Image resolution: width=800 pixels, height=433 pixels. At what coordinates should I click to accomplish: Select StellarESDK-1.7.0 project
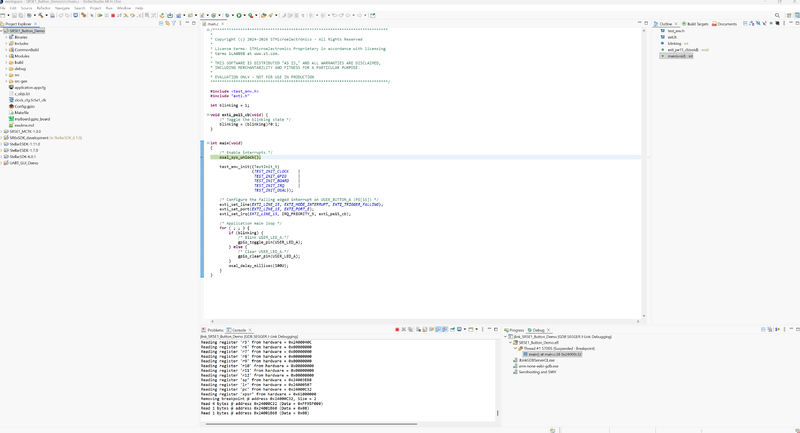pos(21,150)
